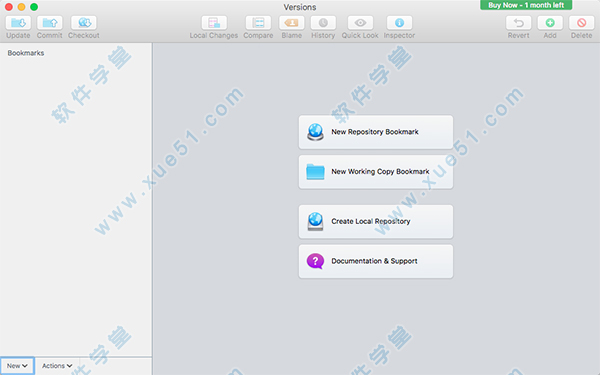600x375 pixels.
Task: Click New Working Copy Bookmark button
Action: (376, 172)
